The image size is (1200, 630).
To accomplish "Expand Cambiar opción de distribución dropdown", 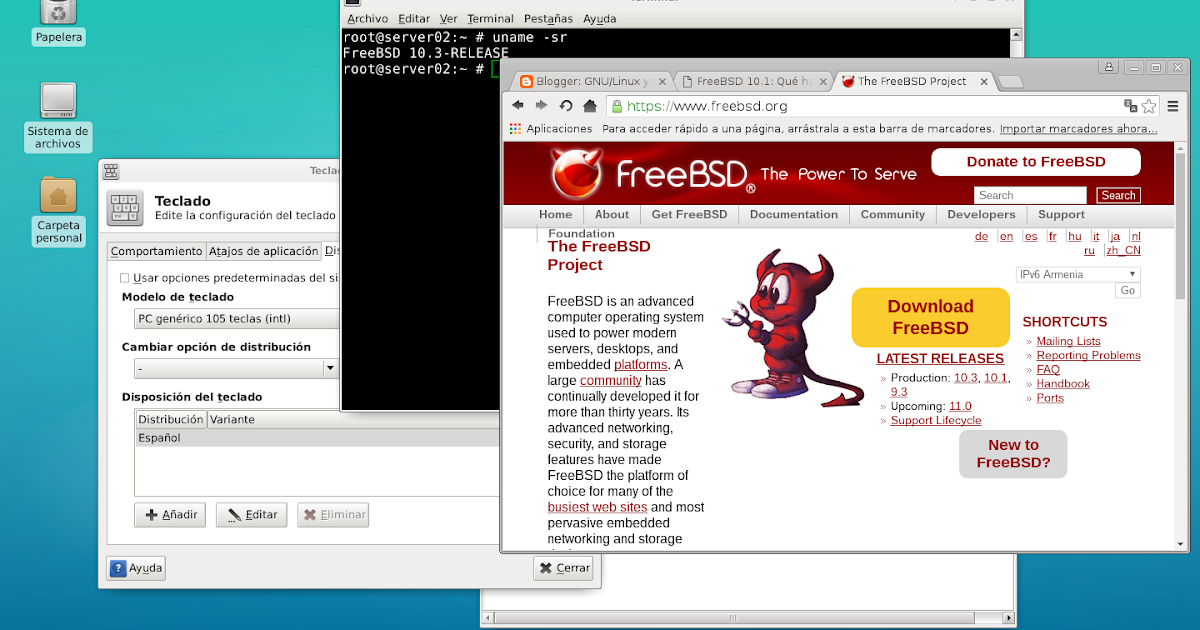I will pos(330,368).
